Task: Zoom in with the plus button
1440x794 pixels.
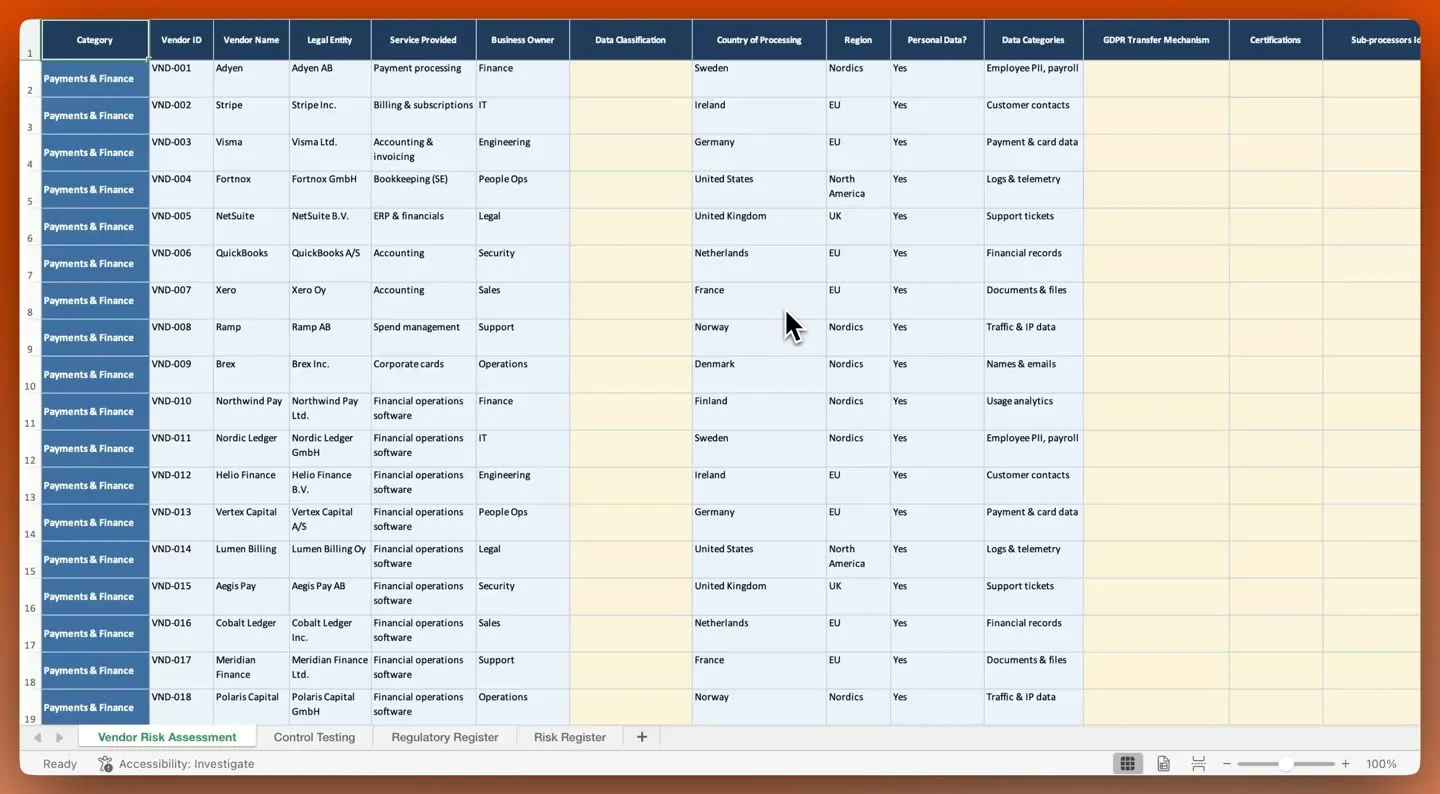Action: click(1345, 764)
